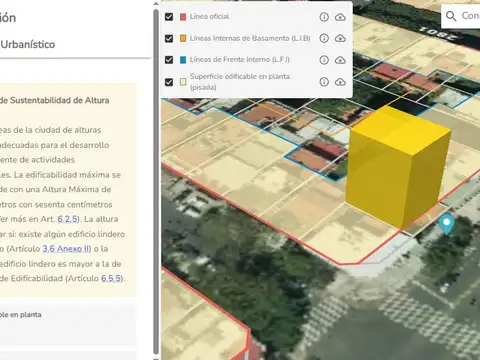
Task: Download Líneas Internas de Basamento layer
Action: coord(340,38)
